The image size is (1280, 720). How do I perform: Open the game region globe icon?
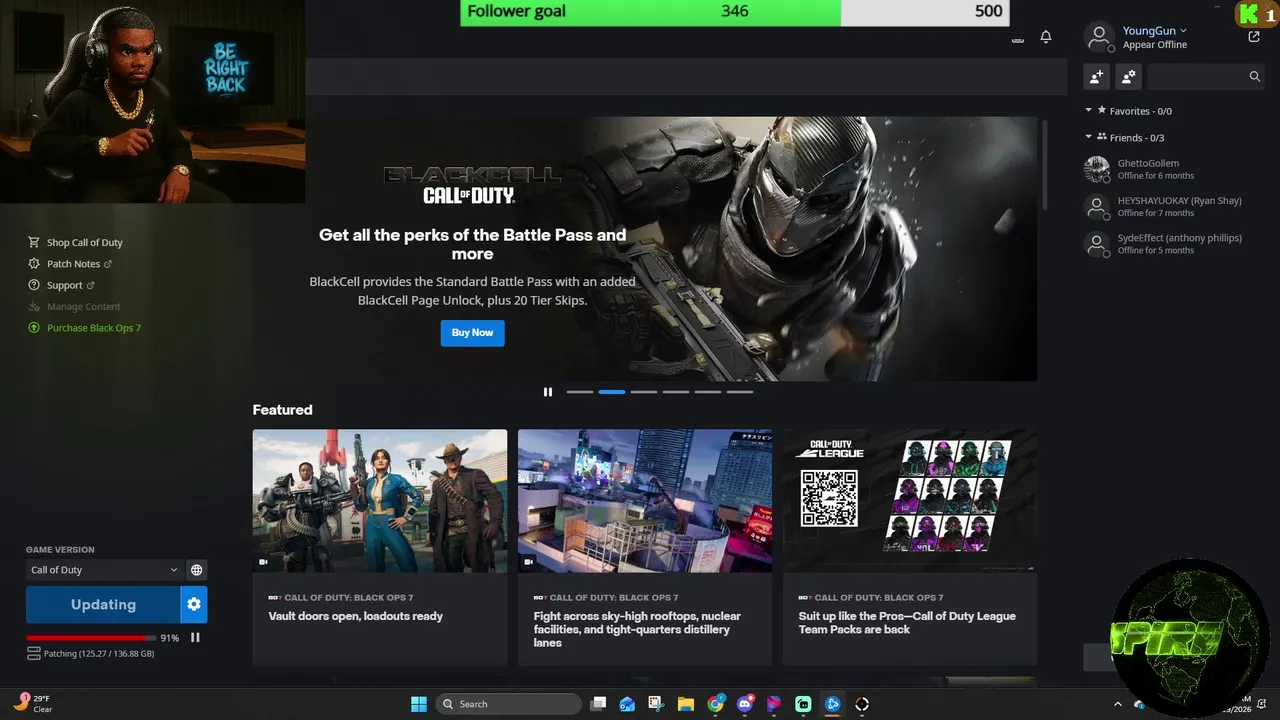pyautogui.click(x=197, y=570)
